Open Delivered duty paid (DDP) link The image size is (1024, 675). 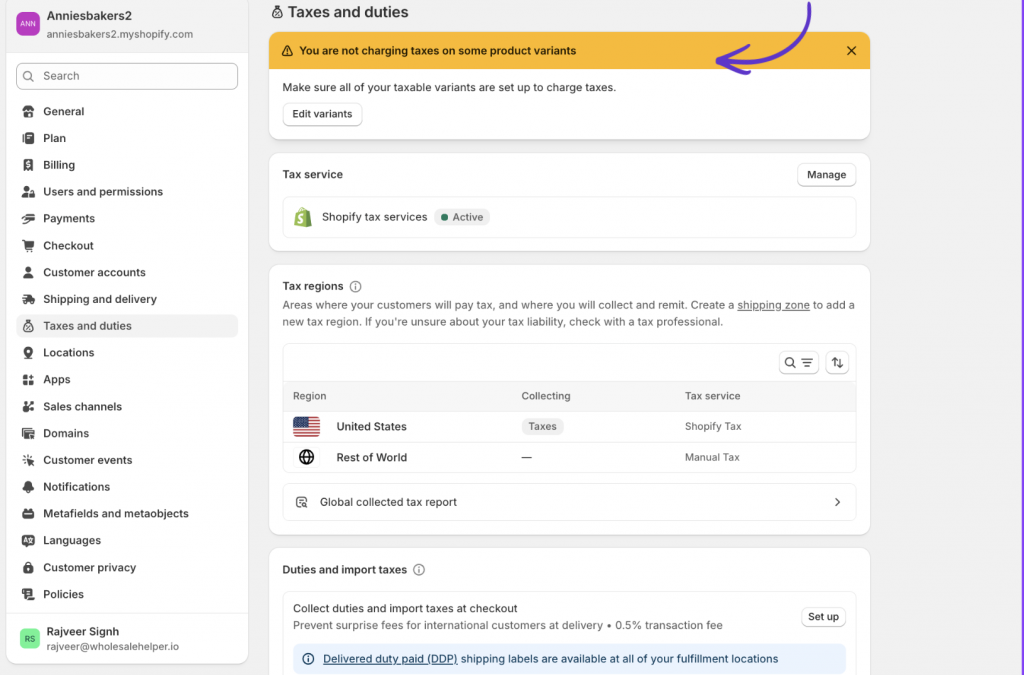coord(390,659)
